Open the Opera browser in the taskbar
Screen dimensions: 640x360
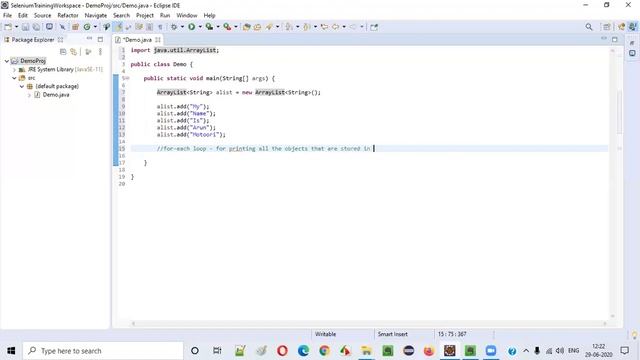click(x=282, y=351)
